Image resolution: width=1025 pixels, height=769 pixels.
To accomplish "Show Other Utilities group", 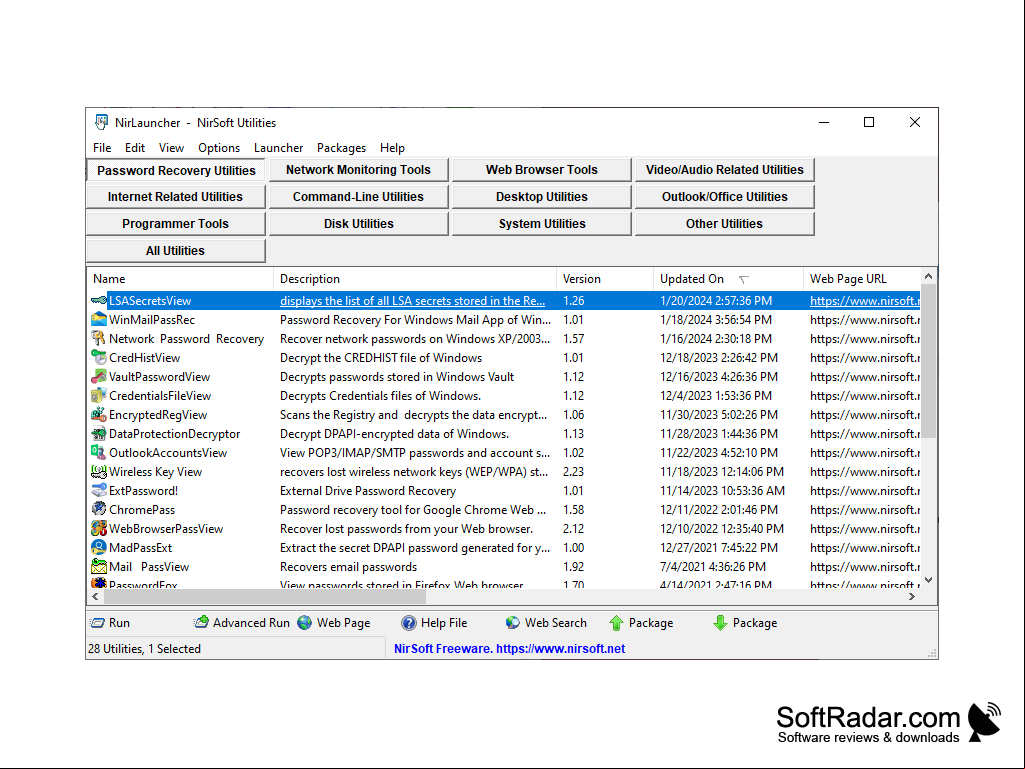I will (724, 224).
